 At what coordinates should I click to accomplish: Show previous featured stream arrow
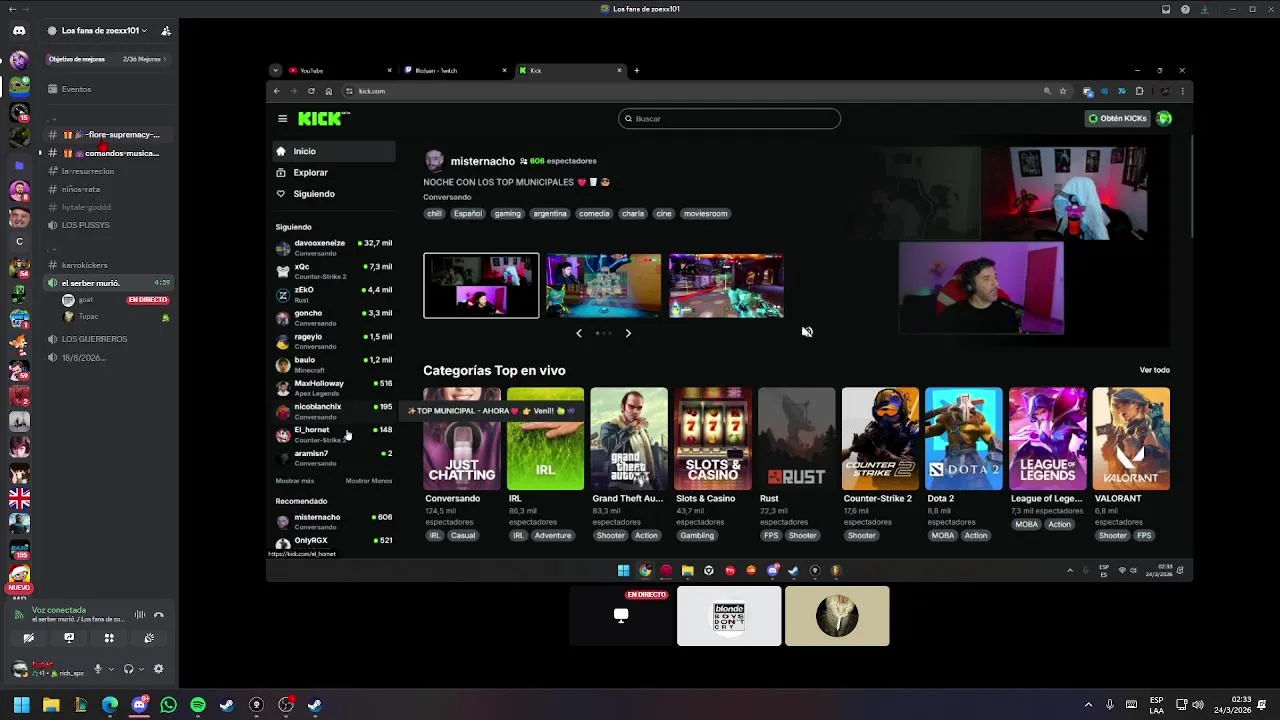[578, 333]
